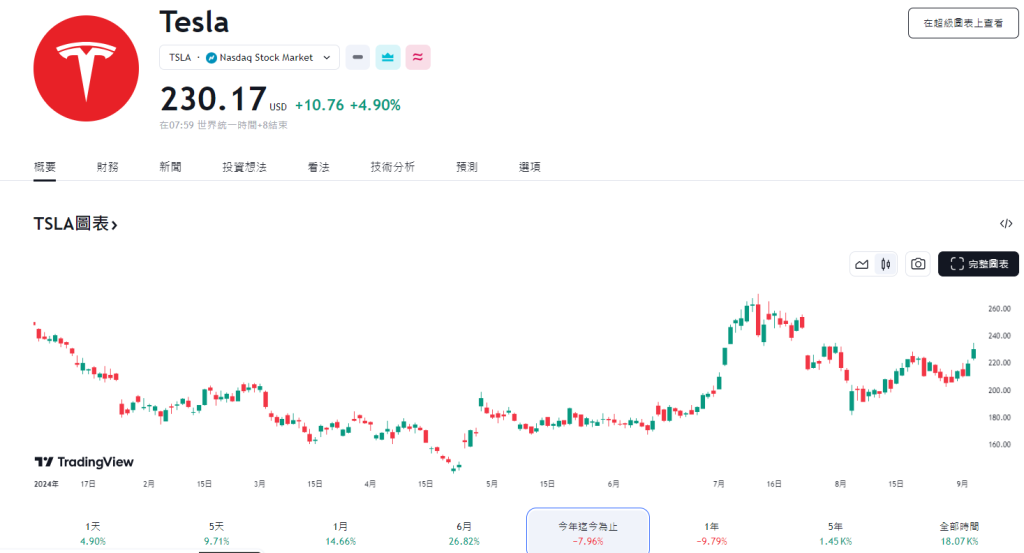Image resolution: width=1024 pixels, height=553 pixels.
Task: Select the 1年 time range
Action: [711, 533]
